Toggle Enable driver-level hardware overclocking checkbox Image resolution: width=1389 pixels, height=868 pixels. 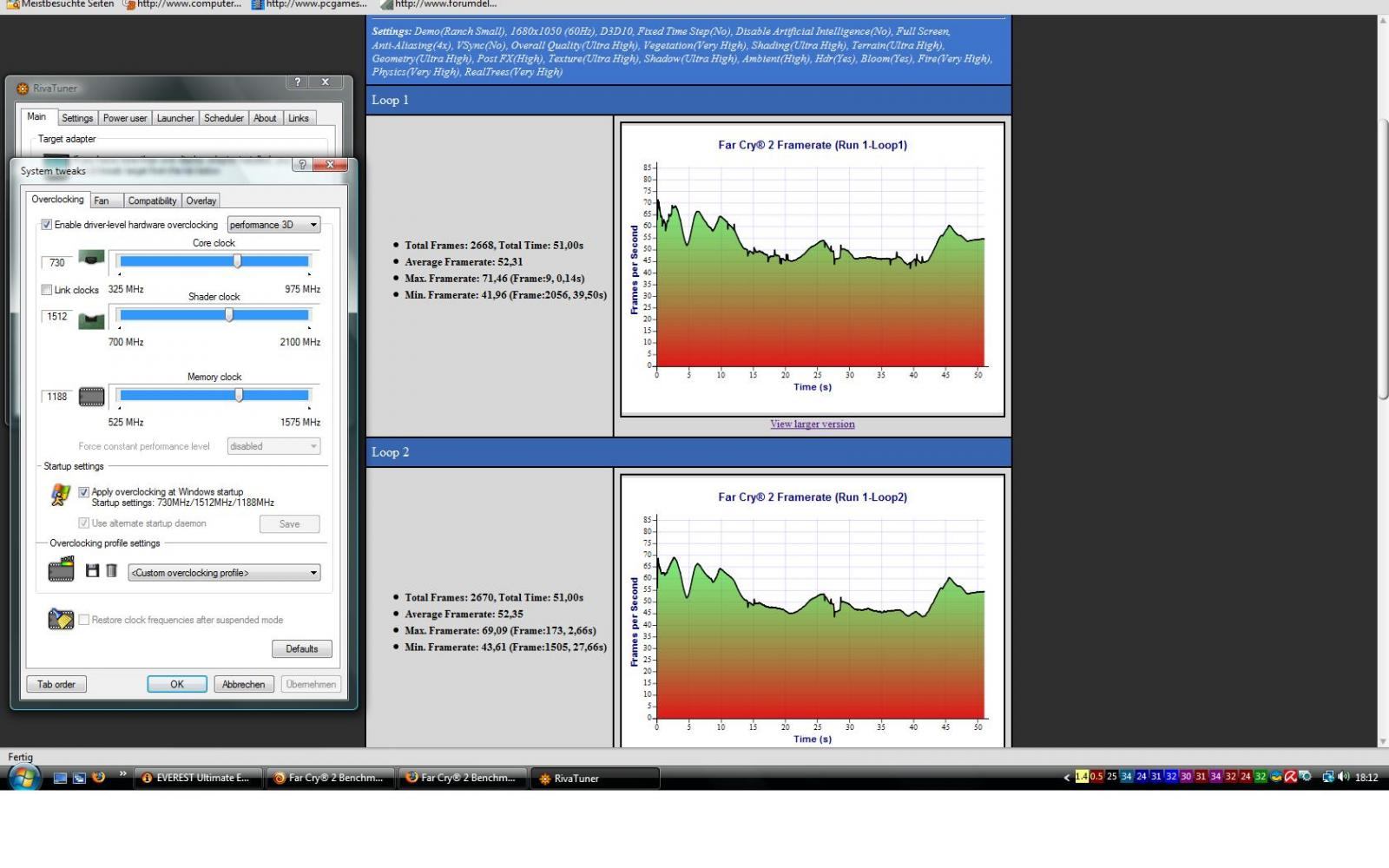(47, 224)
